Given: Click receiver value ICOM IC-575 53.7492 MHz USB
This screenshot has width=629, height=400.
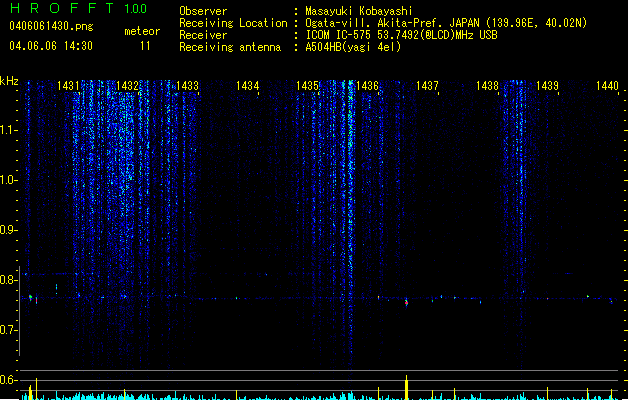Looking at the screenshot, I should 402,35.
